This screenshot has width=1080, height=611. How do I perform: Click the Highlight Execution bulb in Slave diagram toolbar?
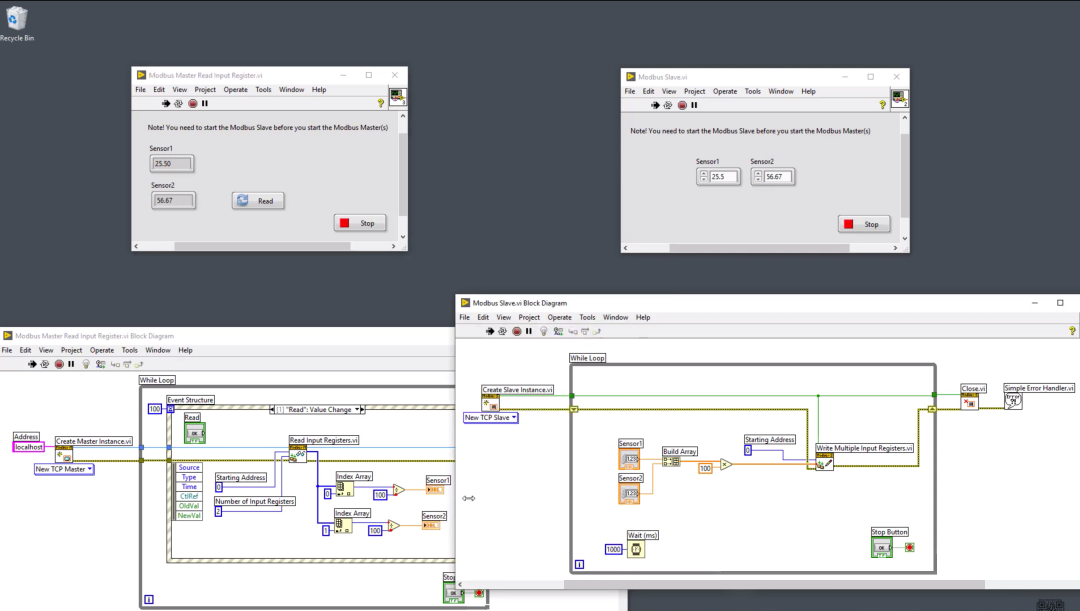543,330
